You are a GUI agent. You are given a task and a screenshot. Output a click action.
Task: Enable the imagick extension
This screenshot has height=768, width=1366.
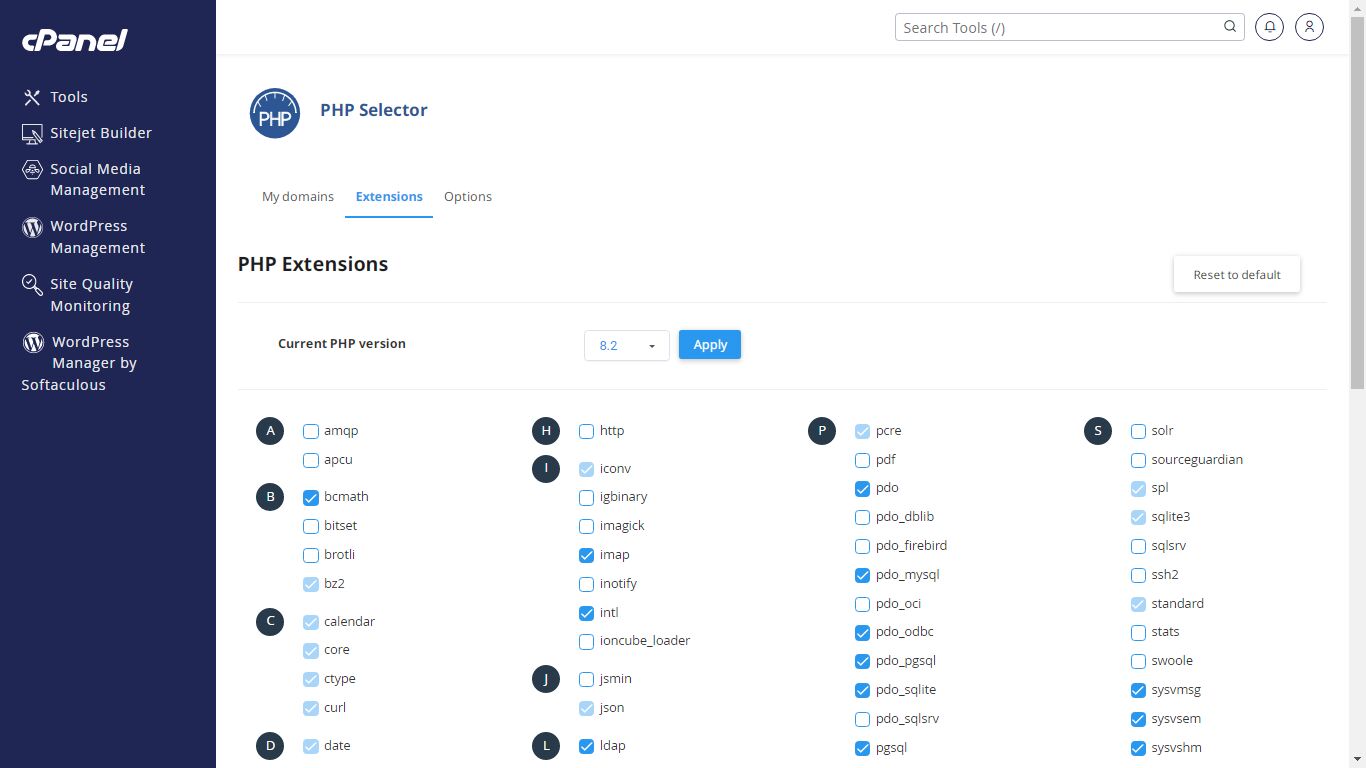pos(586,526)
